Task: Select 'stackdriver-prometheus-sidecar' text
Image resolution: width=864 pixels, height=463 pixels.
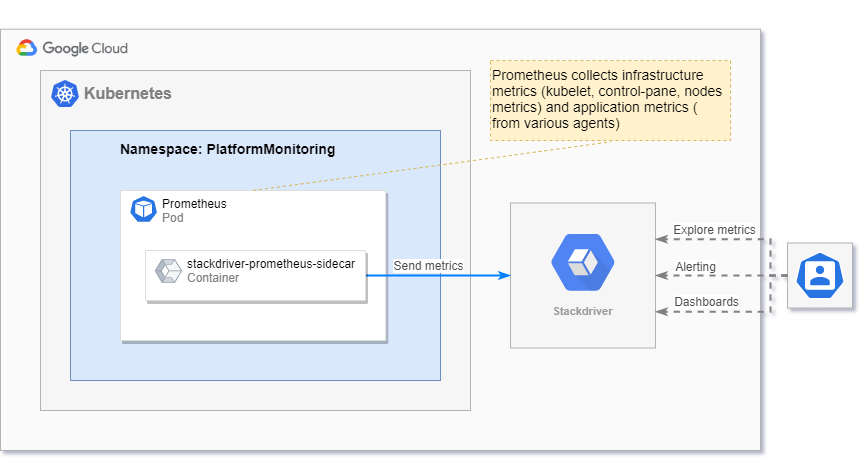Action: tap(271, 263)
